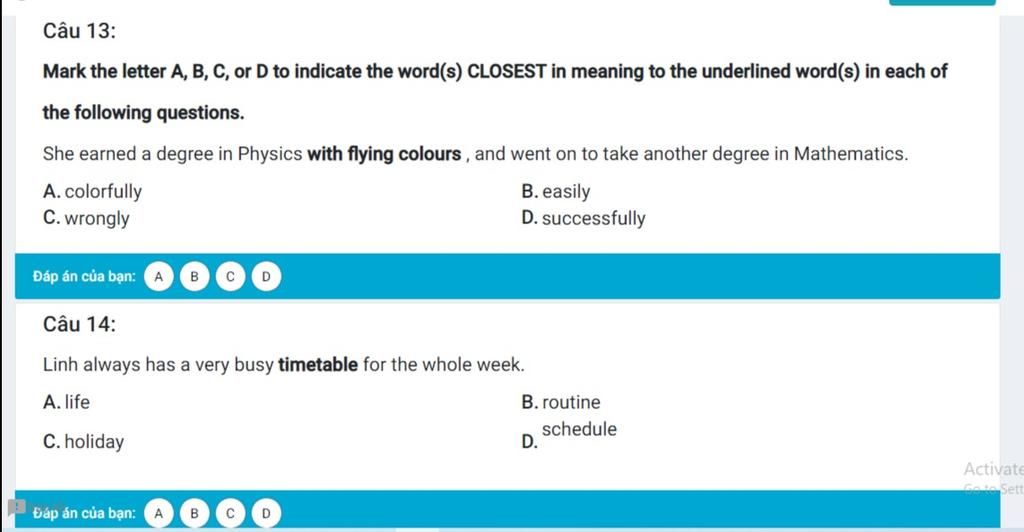This screenshot has height=532, width=1024.
Task: Click the feedback flag icon at bottom-left
Action: pos(17,507)
